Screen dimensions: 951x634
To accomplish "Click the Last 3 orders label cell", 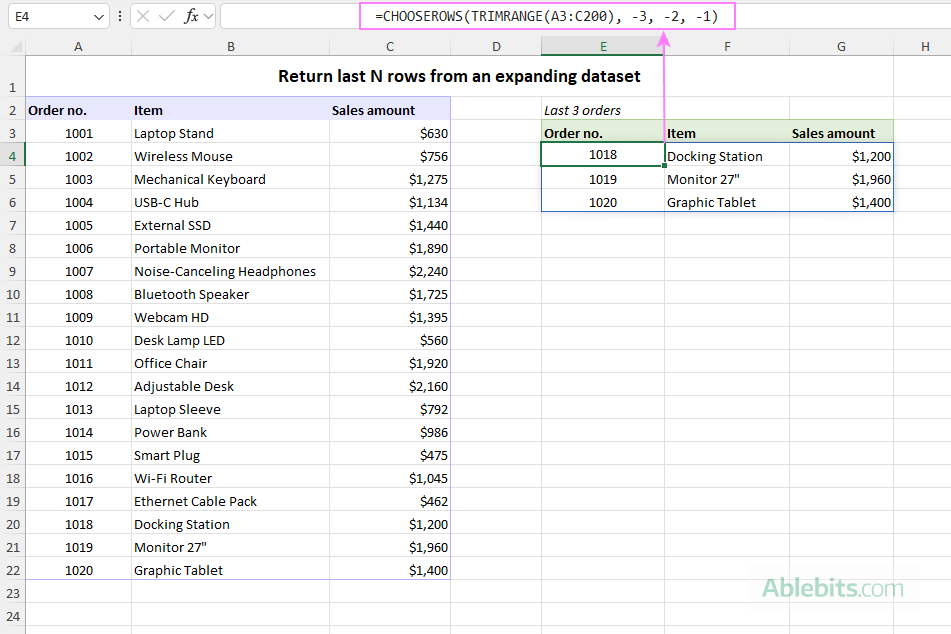I will point(582,110).
